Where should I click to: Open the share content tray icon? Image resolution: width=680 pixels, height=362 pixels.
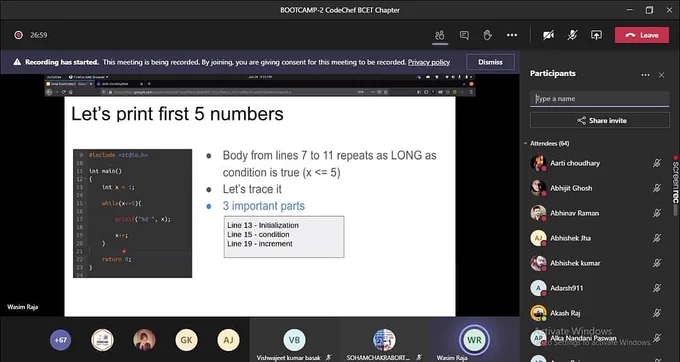click(596, 35)
